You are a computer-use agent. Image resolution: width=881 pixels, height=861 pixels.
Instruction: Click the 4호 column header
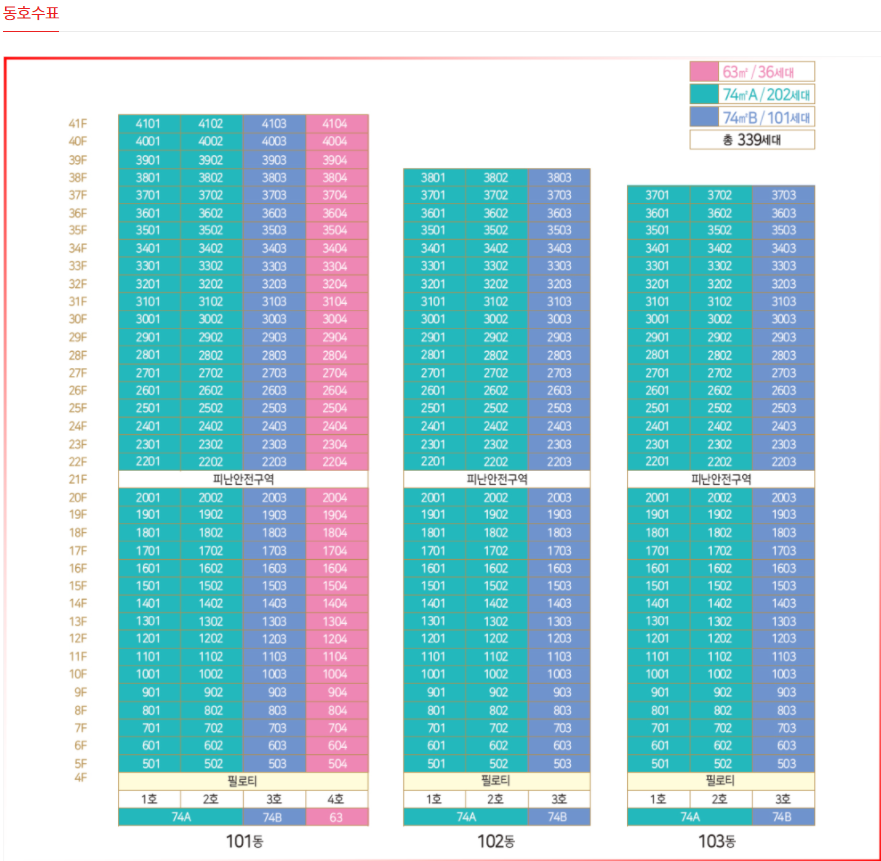click(x=337, y=799)
